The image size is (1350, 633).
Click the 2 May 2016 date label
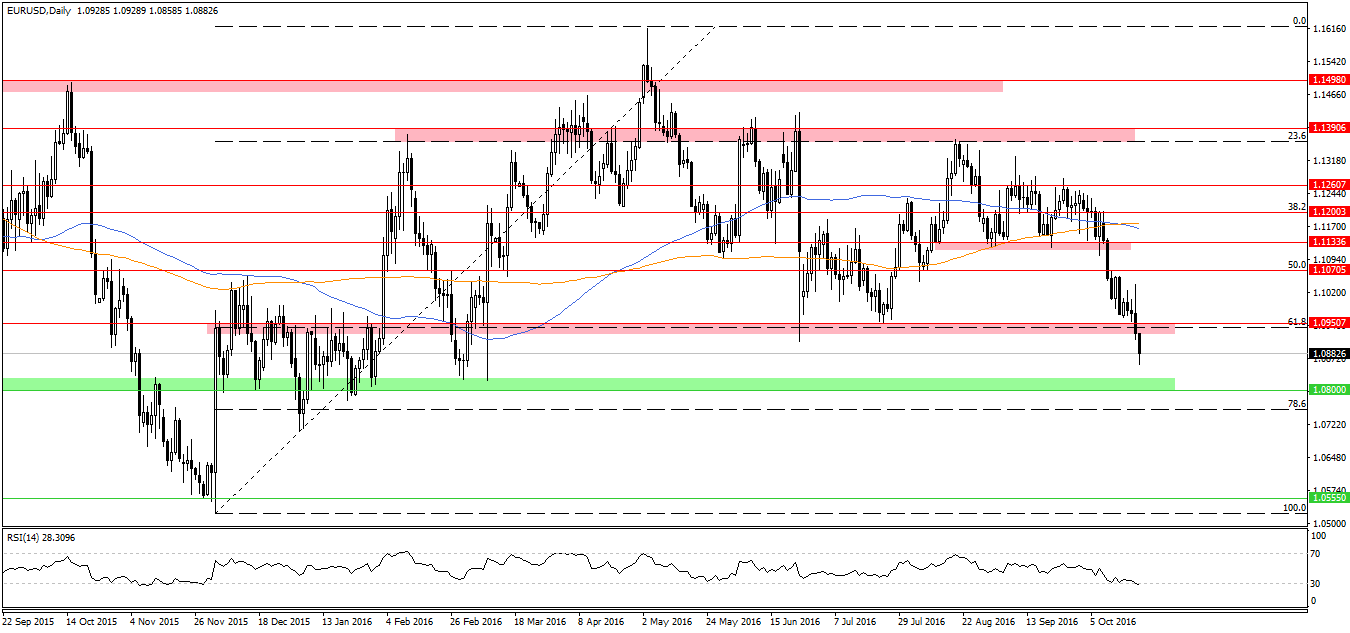coord(666,621)
